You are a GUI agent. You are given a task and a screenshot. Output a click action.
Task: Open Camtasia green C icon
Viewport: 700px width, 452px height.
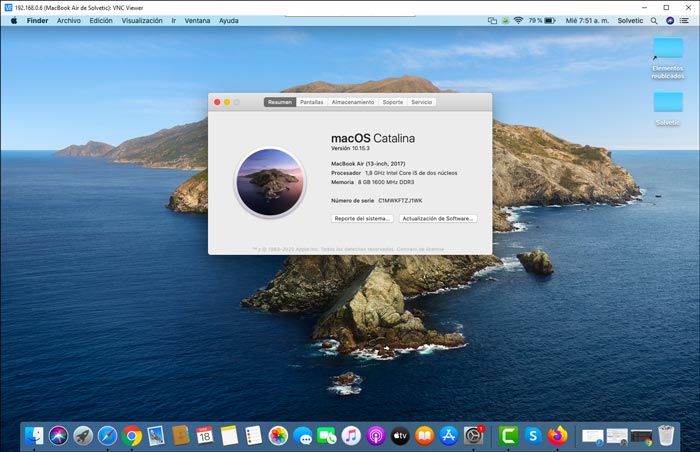[508, 435]
